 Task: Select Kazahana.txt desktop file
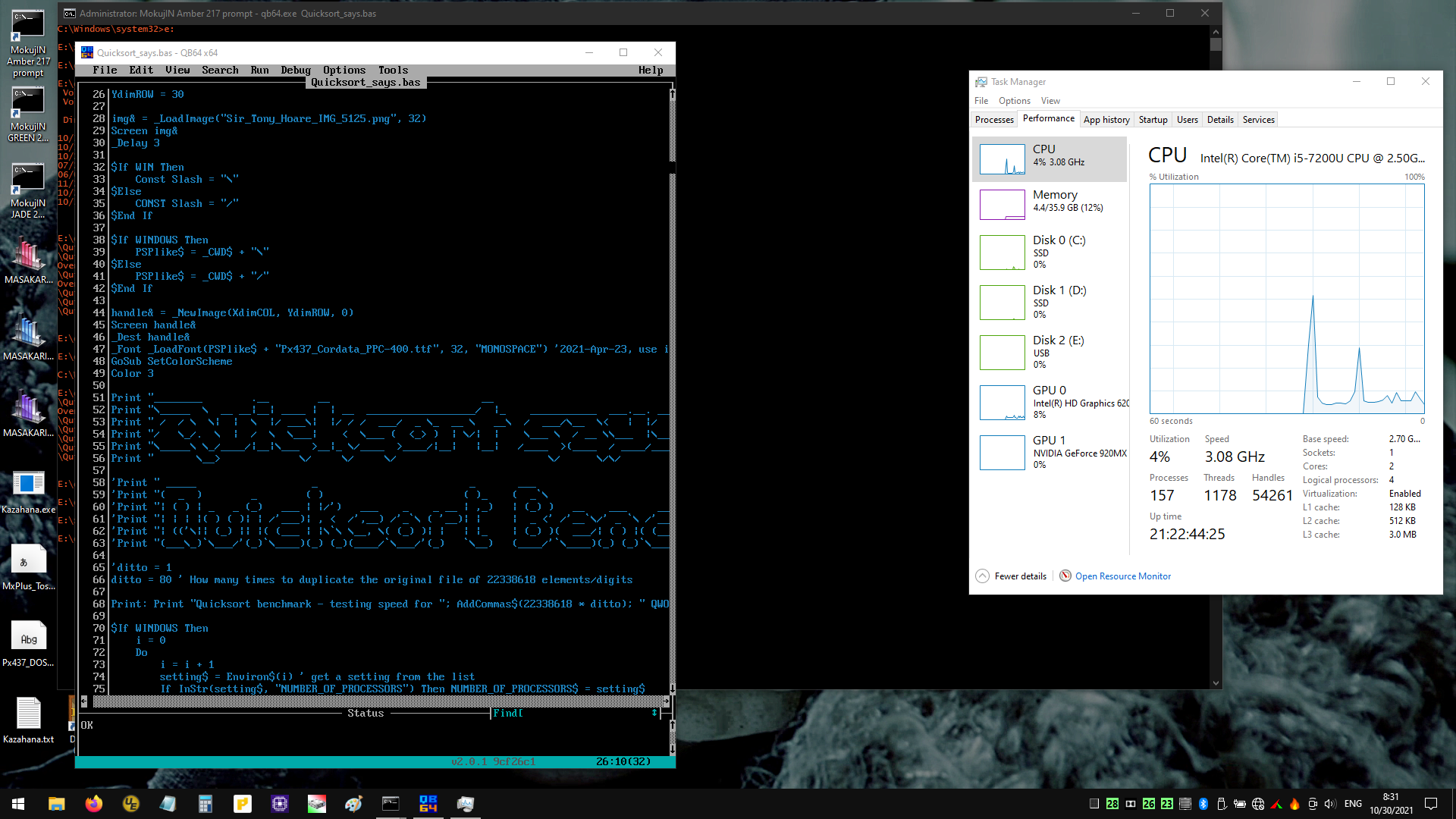pos(28,720)
